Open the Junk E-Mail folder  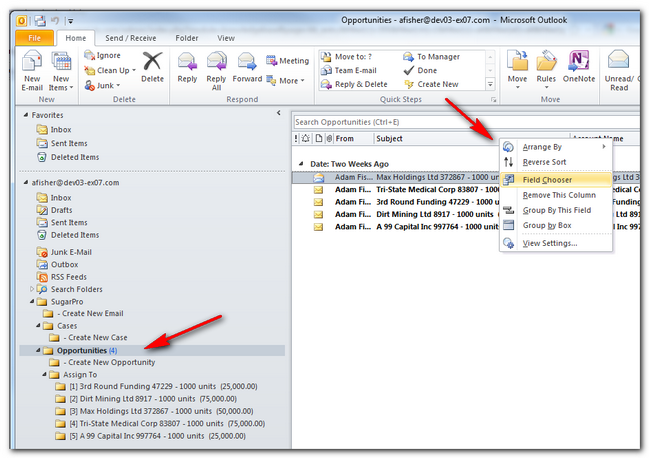[x=64, y=252]
